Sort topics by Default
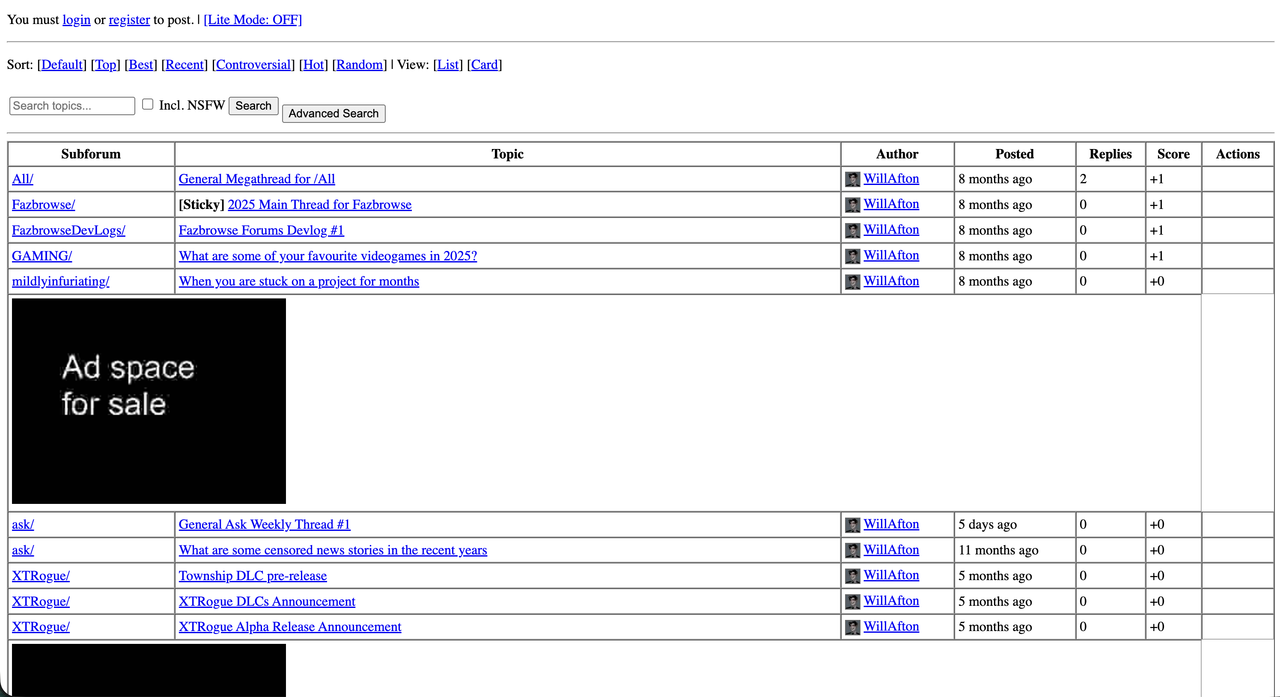 click(62, 64)
